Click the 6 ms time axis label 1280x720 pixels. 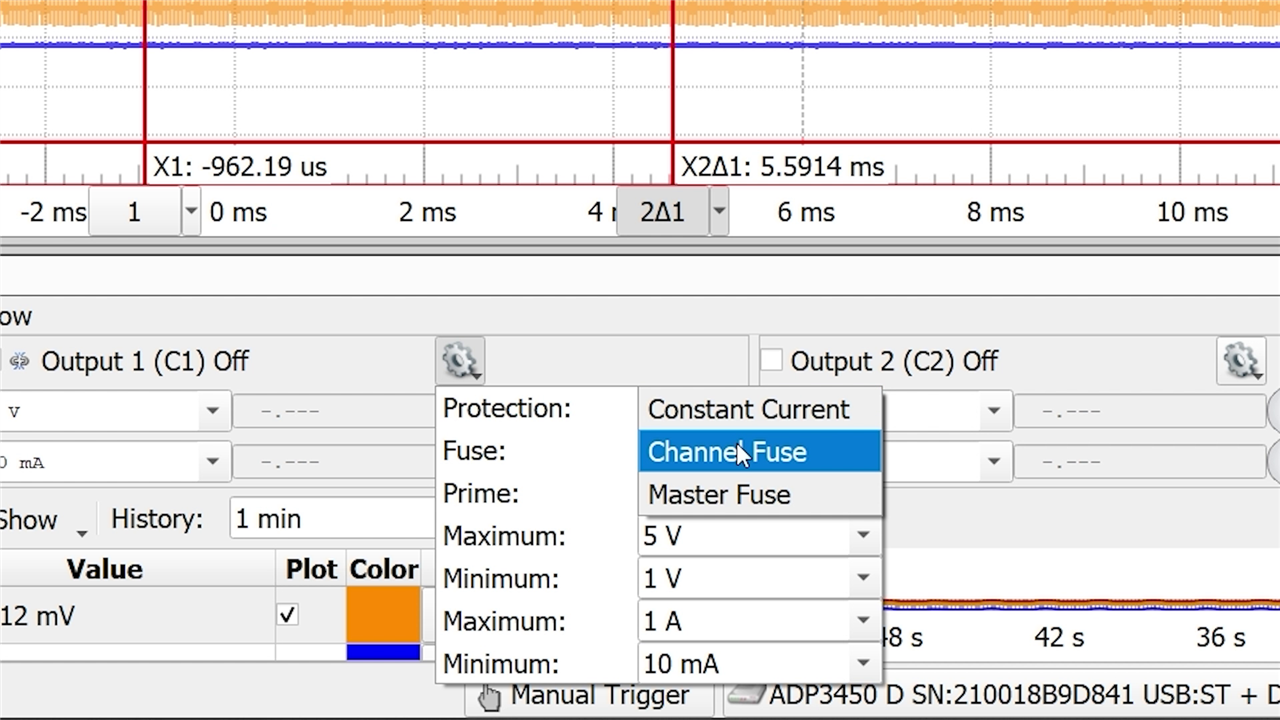click(x=805, y=212)
